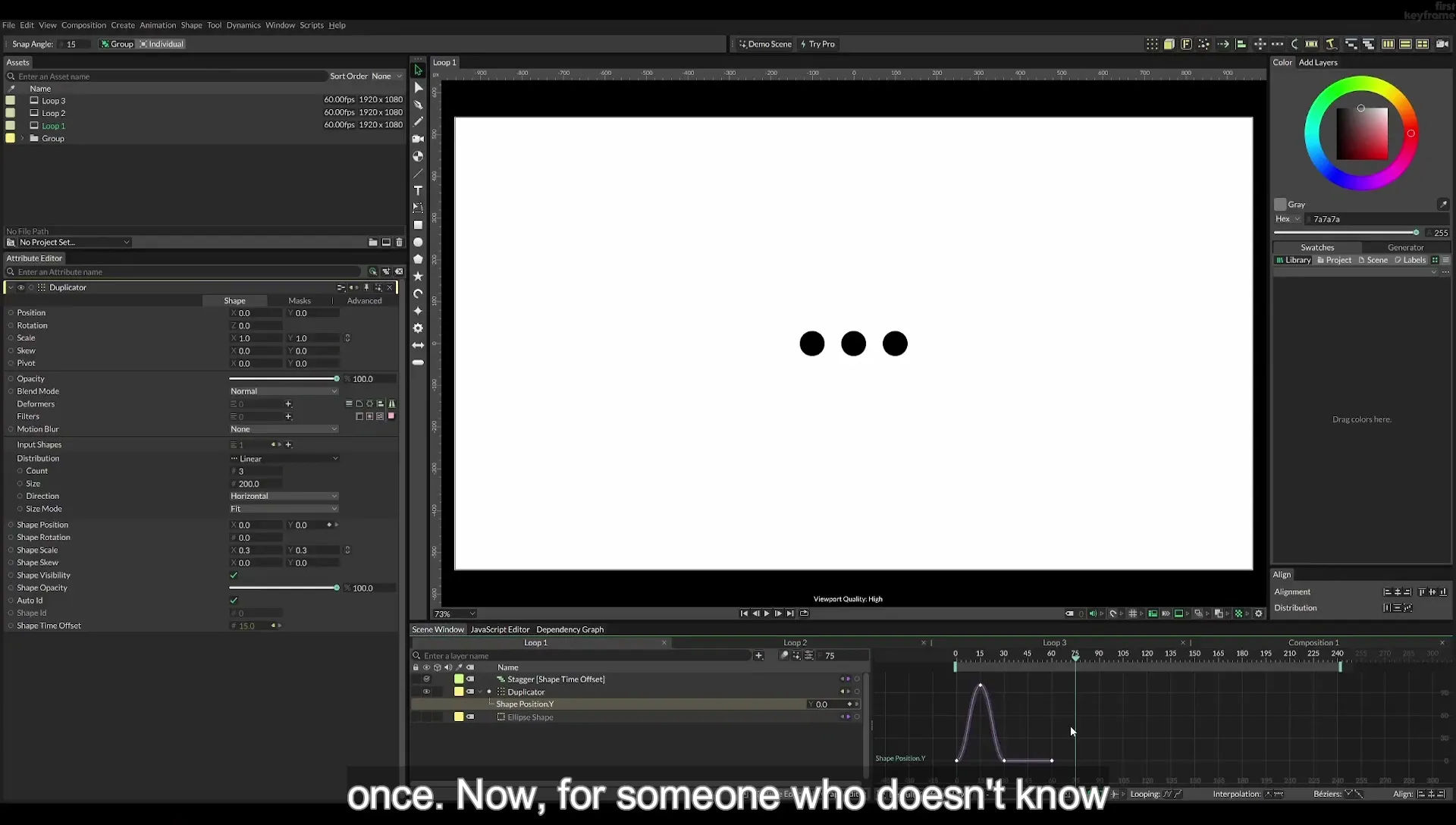Open the Distribution Linear dropdown
This screenshot has height=825, width=1456.
coord(284,459)
